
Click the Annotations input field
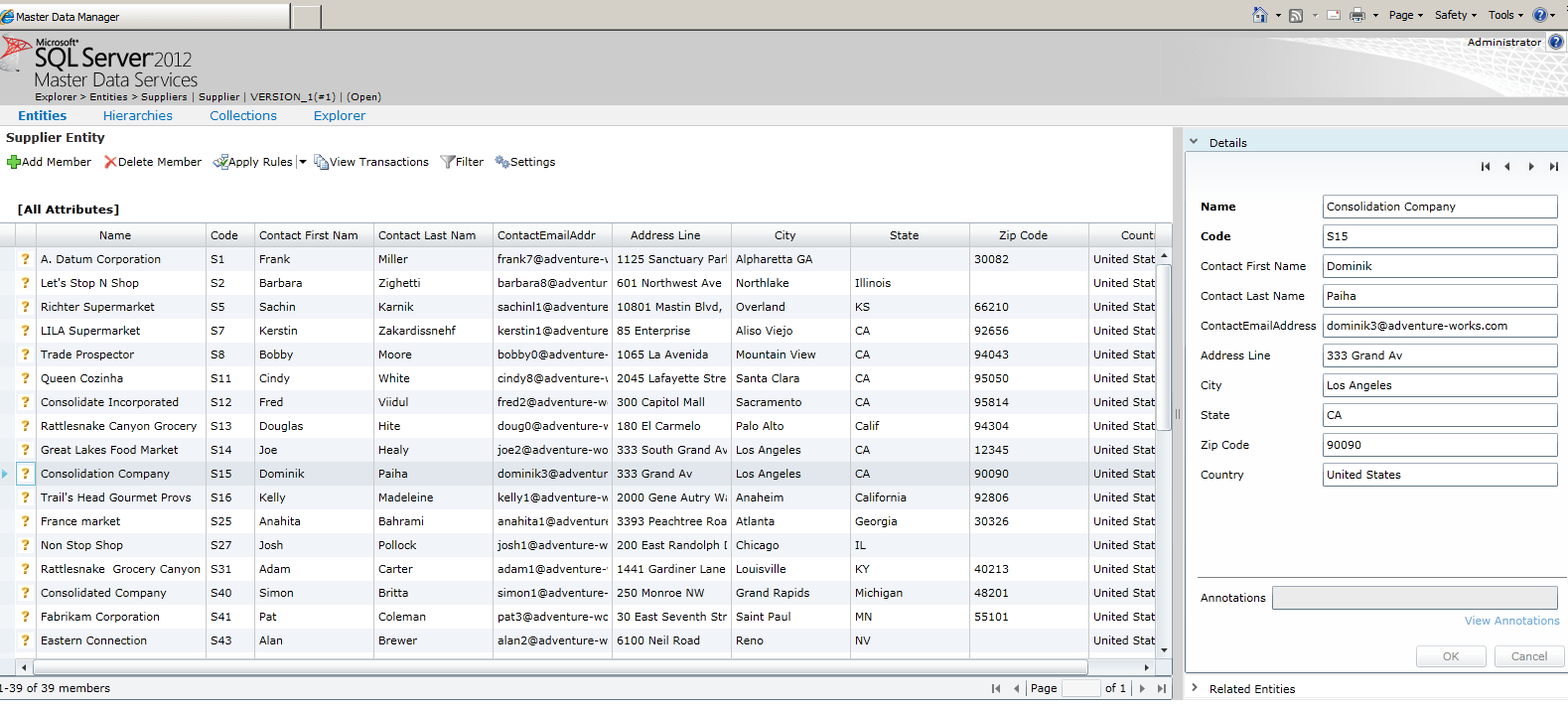pyautogui.click(x=1415, y=598)
